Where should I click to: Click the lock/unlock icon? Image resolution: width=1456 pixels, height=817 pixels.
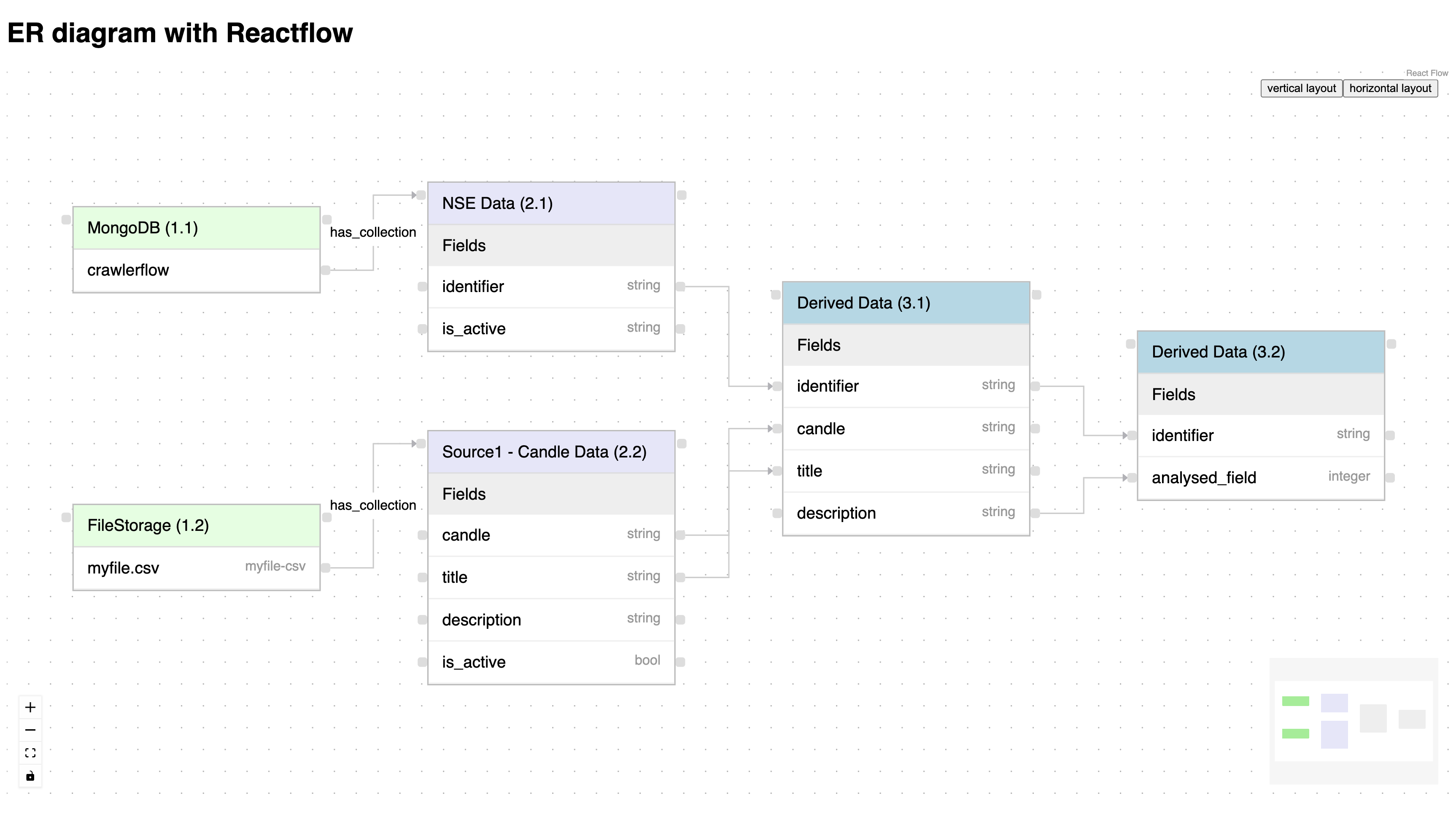[29, 775]
